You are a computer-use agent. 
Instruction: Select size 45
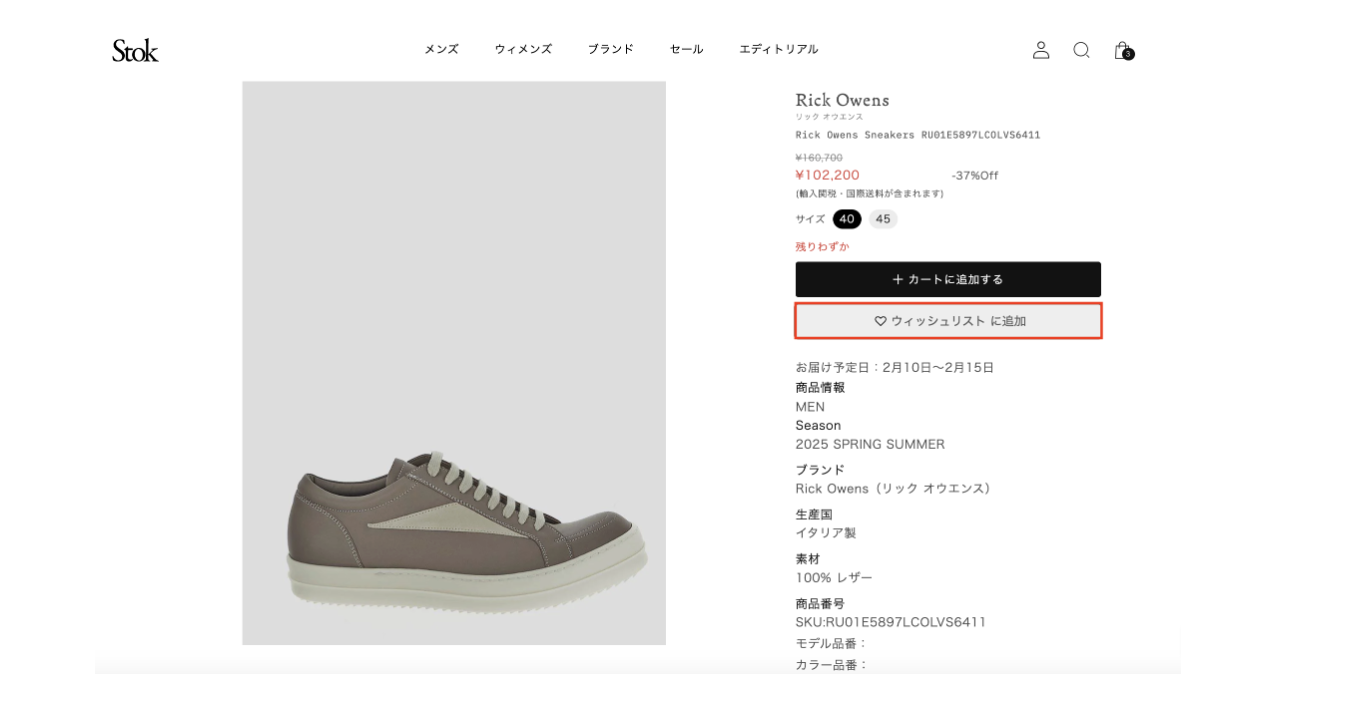coord(883,219)
